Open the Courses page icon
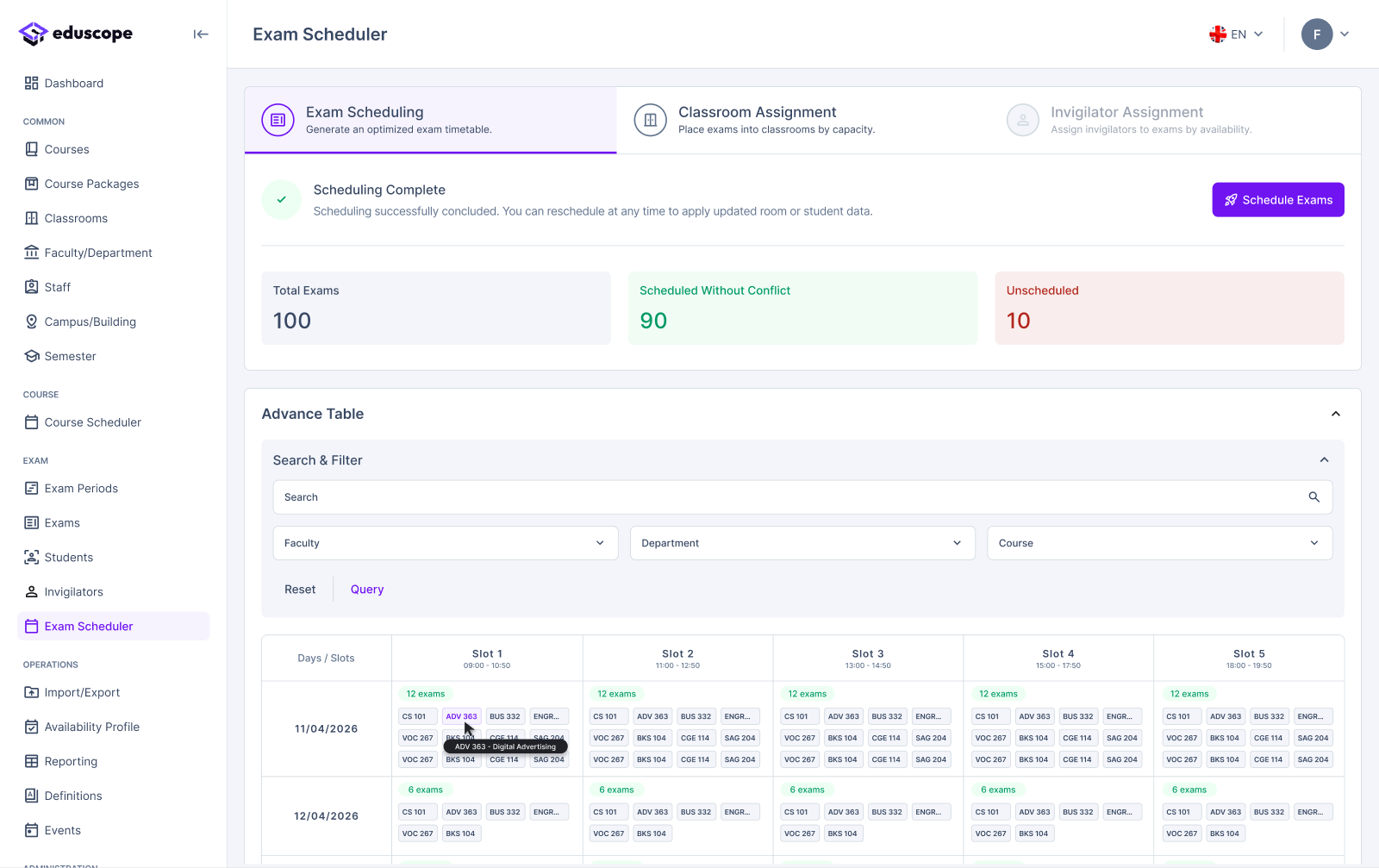Screen dimensions: 1379x868 32,149
